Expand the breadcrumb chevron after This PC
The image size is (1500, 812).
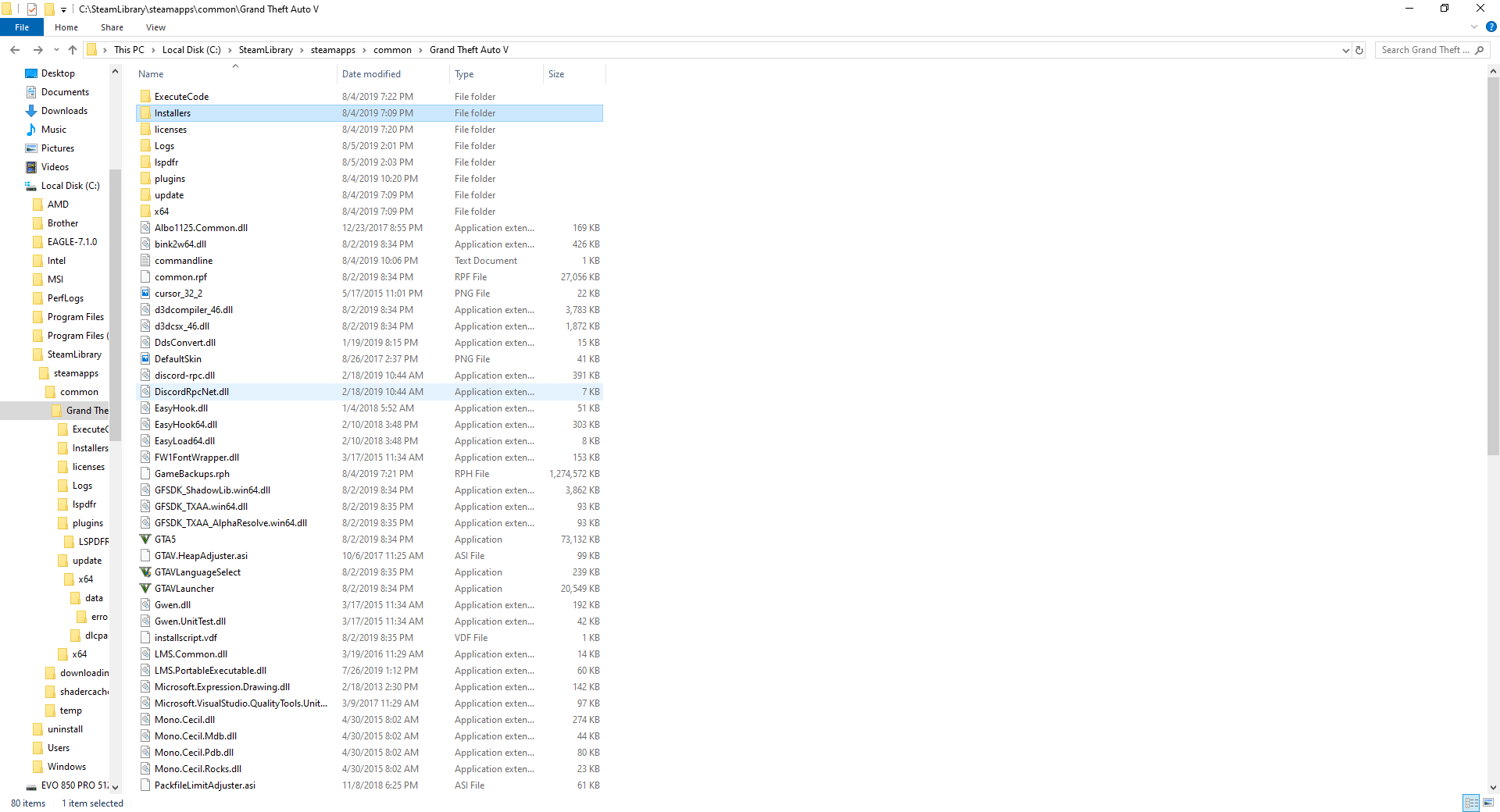pyautogui.click(x=153, y=50)
